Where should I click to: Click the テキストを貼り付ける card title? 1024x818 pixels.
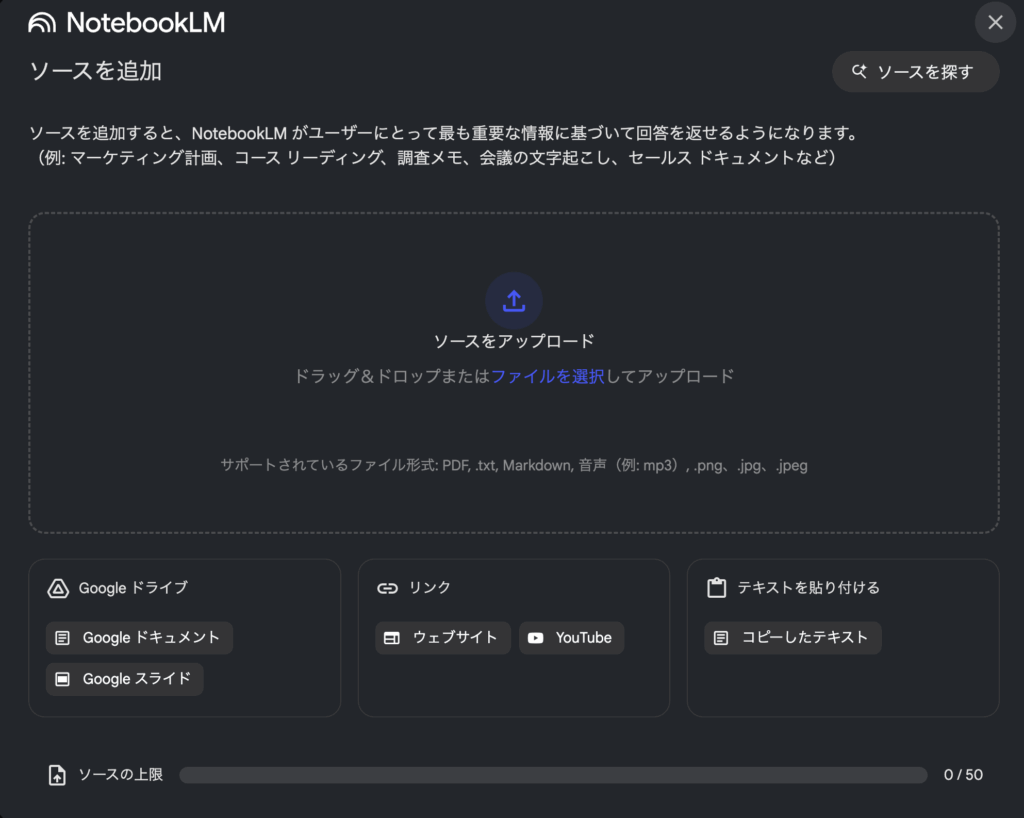tap(808, 588)
